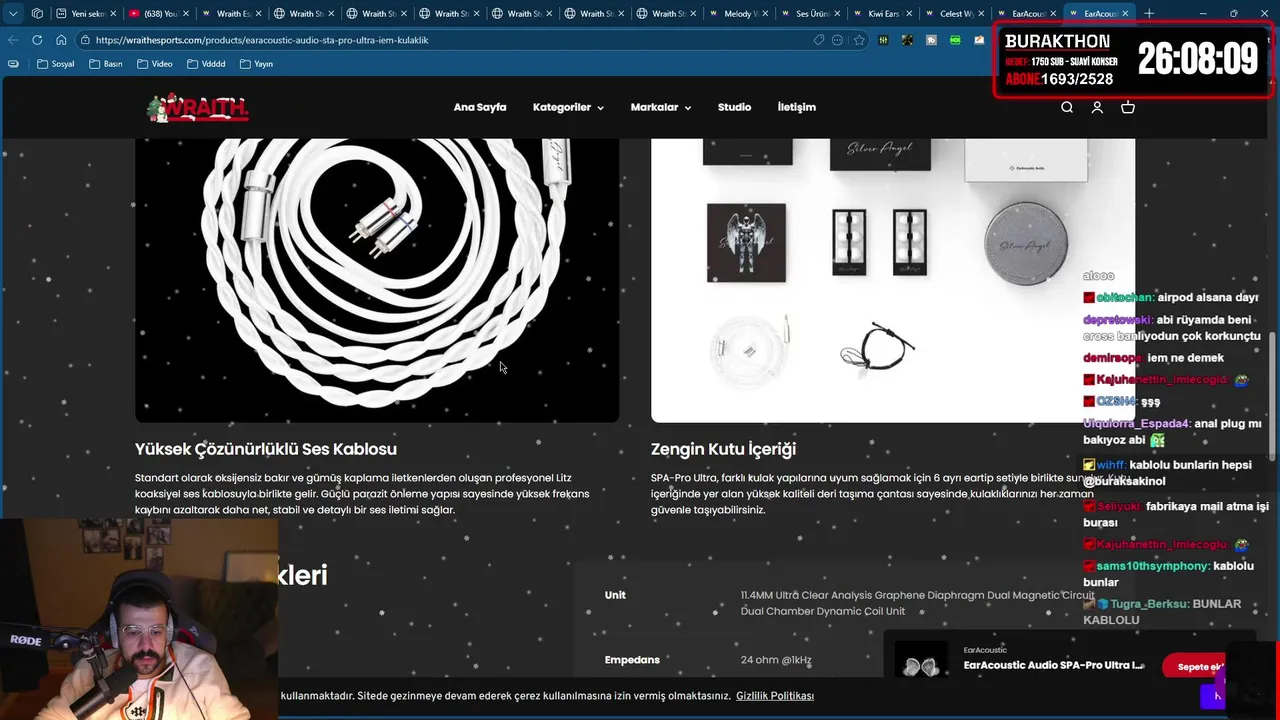
Task: Click heading Yüksek Çözünürlüklü Ses Kablosu
Action: click(x=266, y=449)
